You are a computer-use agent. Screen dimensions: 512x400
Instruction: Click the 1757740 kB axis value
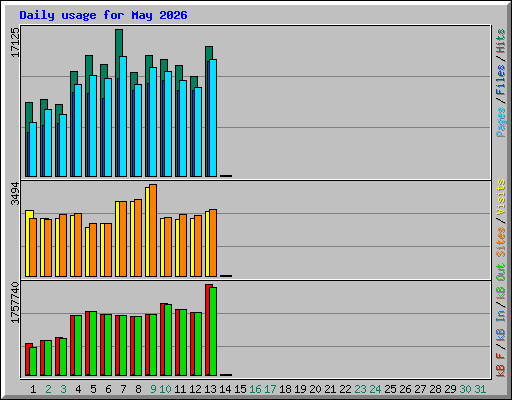[15, 302]
